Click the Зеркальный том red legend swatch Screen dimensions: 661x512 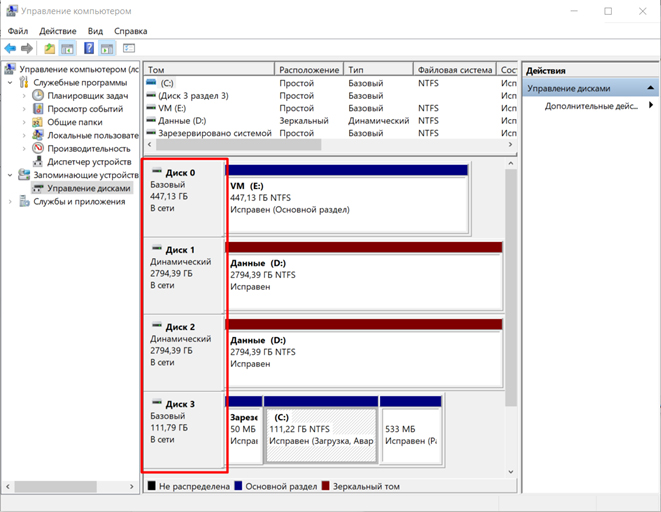[x=325, y=486]
